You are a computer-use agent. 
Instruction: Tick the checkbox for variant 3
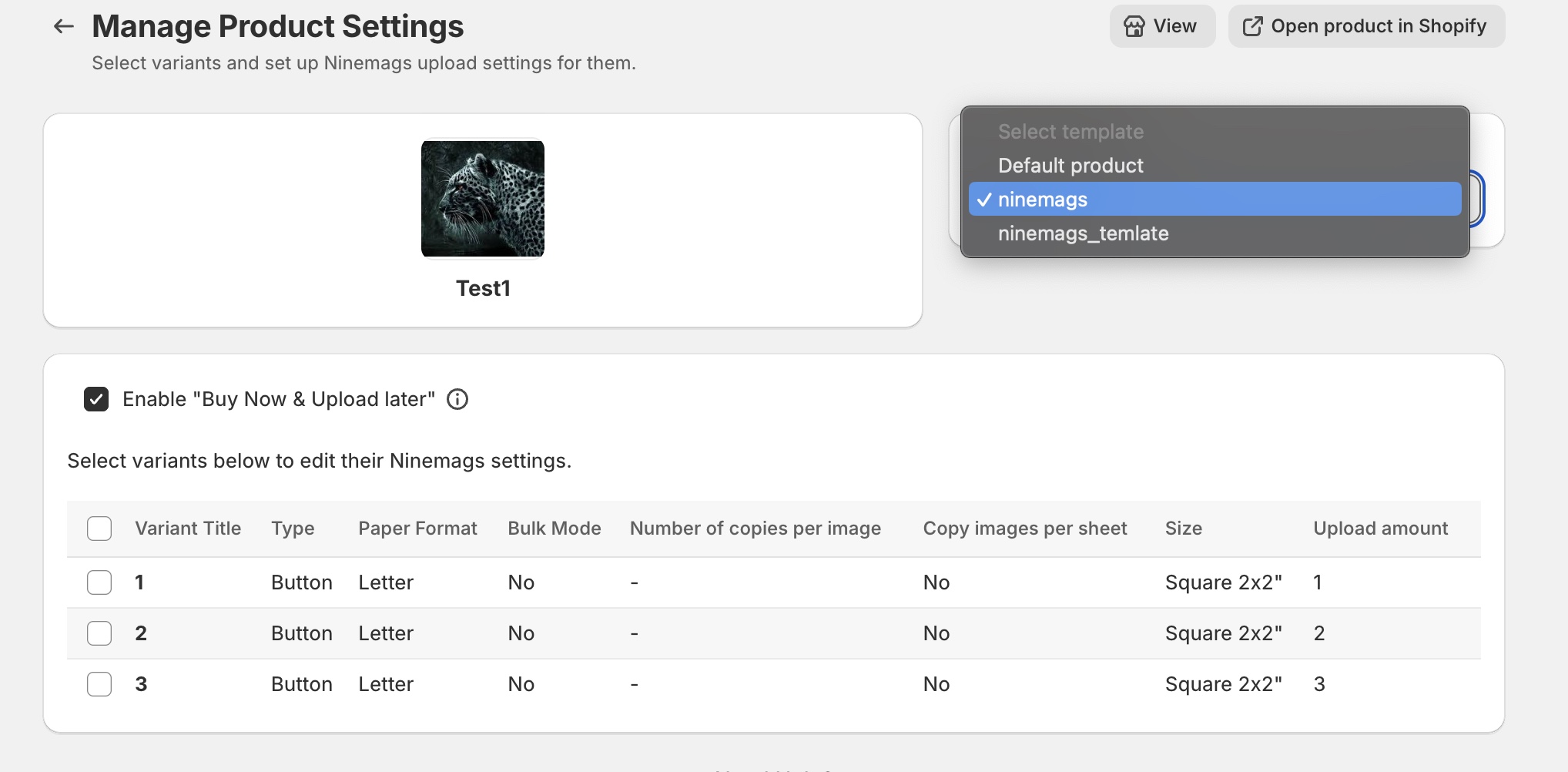coord(99,684)
